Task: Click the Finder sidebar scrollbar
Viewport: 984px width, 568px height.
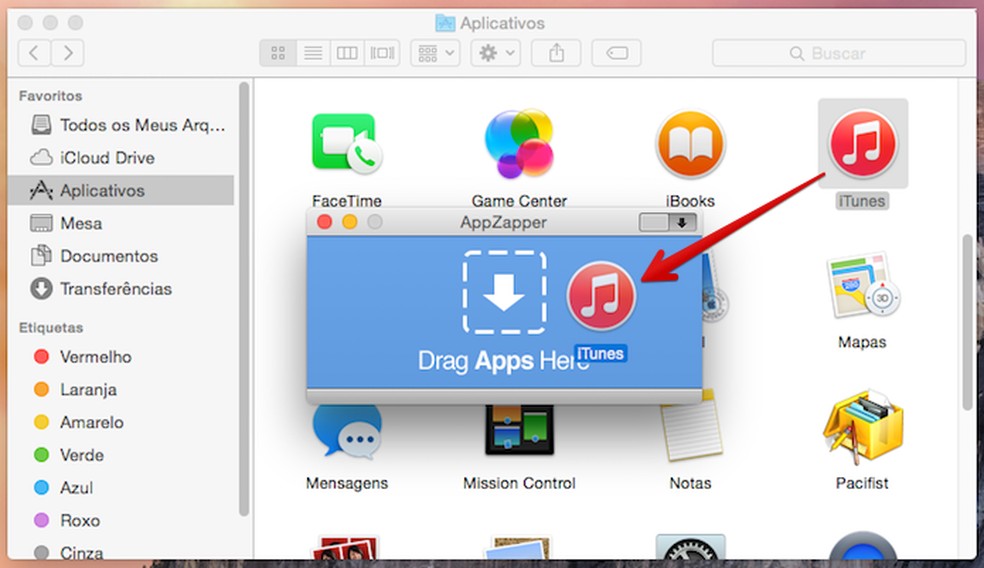Action: pyautogui.click(x=244, y=300)
